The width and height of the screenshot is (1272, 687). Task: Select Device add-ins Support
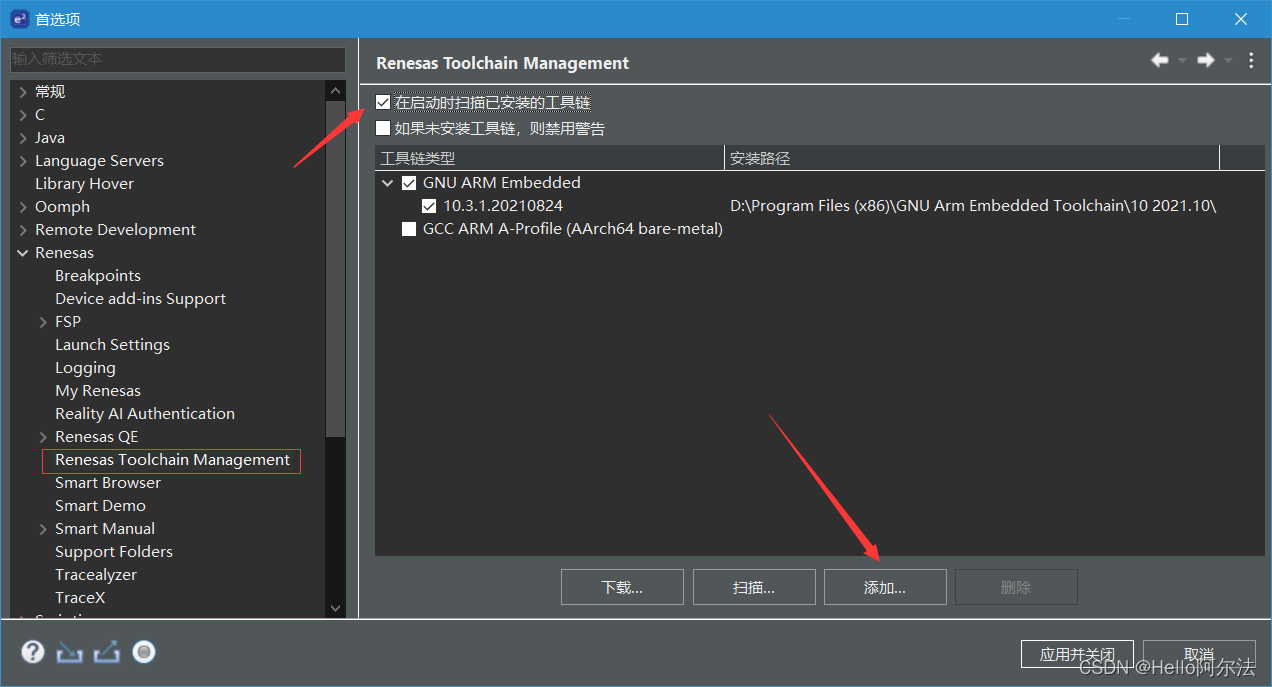point(140,299)
